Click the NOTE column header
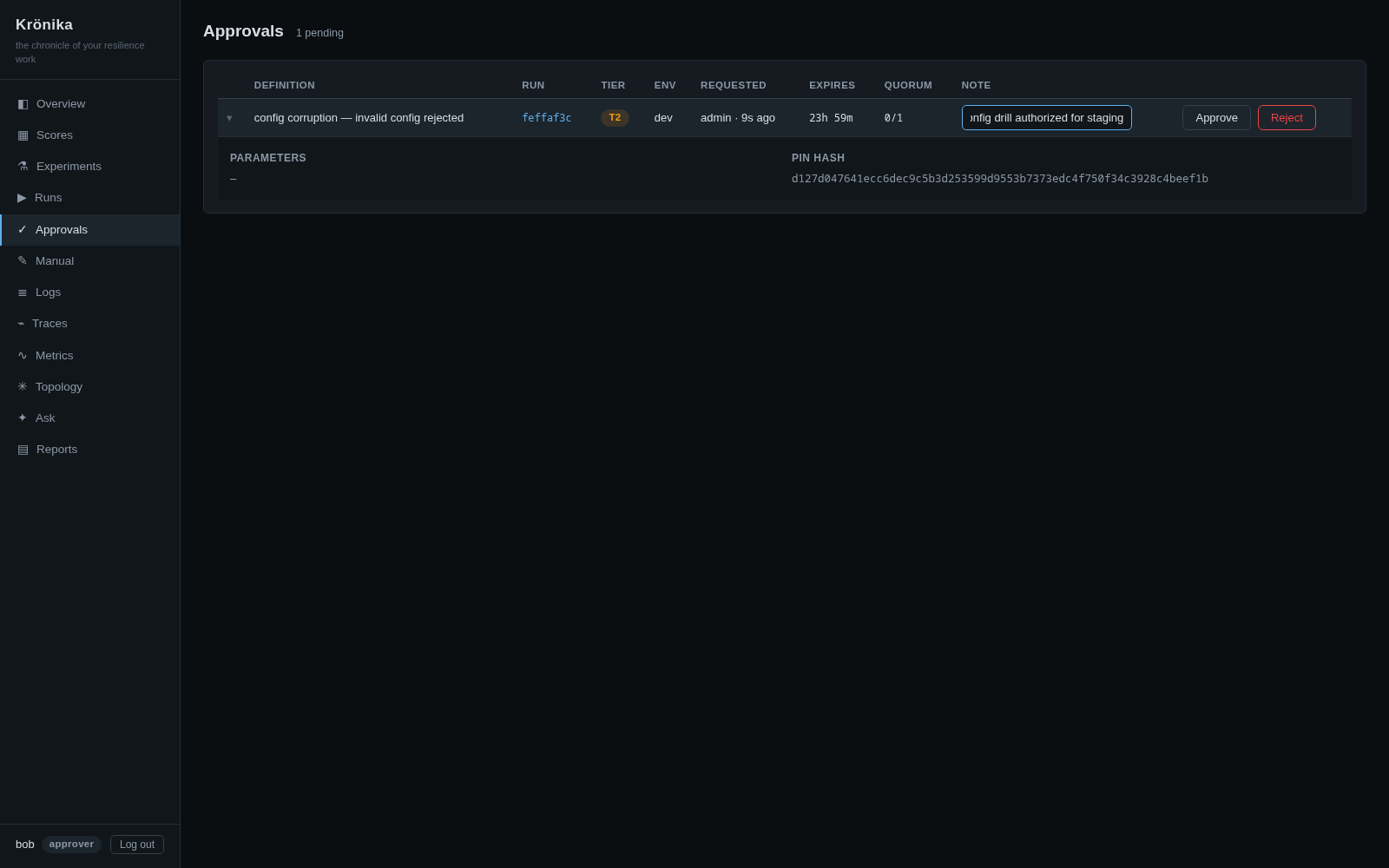Viewport: 1389px width, 868px height. point(976,85)
